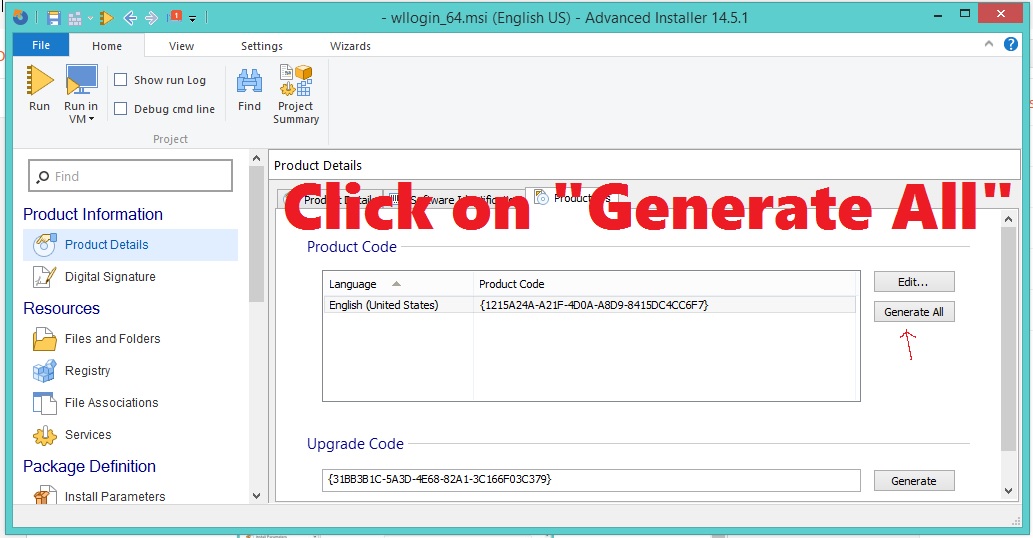Select the Home ribbon tab
Viewport: 1033px width, 538px height.
107,46
